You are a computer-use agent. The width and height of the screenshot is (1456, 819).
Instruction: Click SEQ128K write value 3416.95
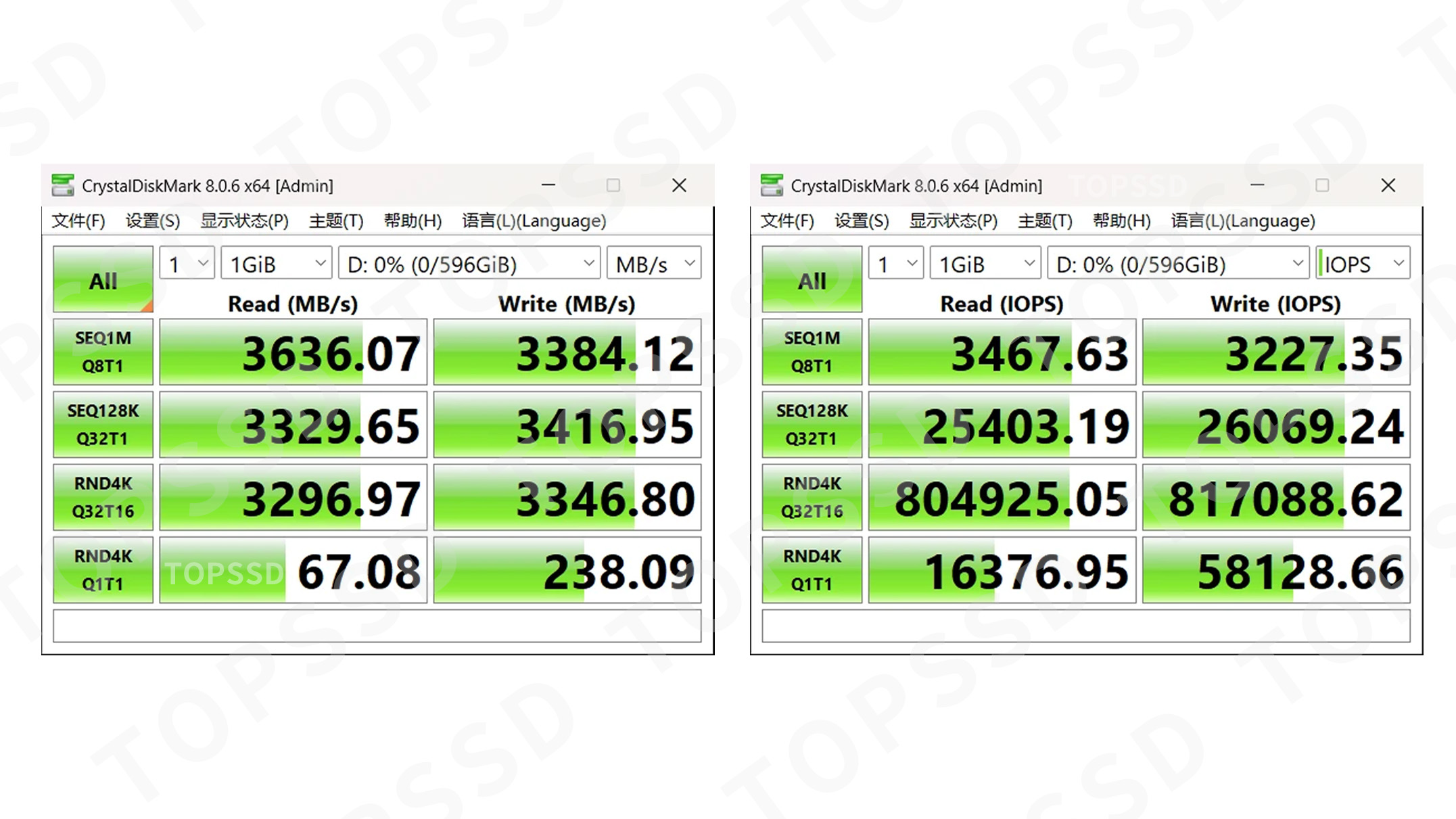tap(567, 425)
